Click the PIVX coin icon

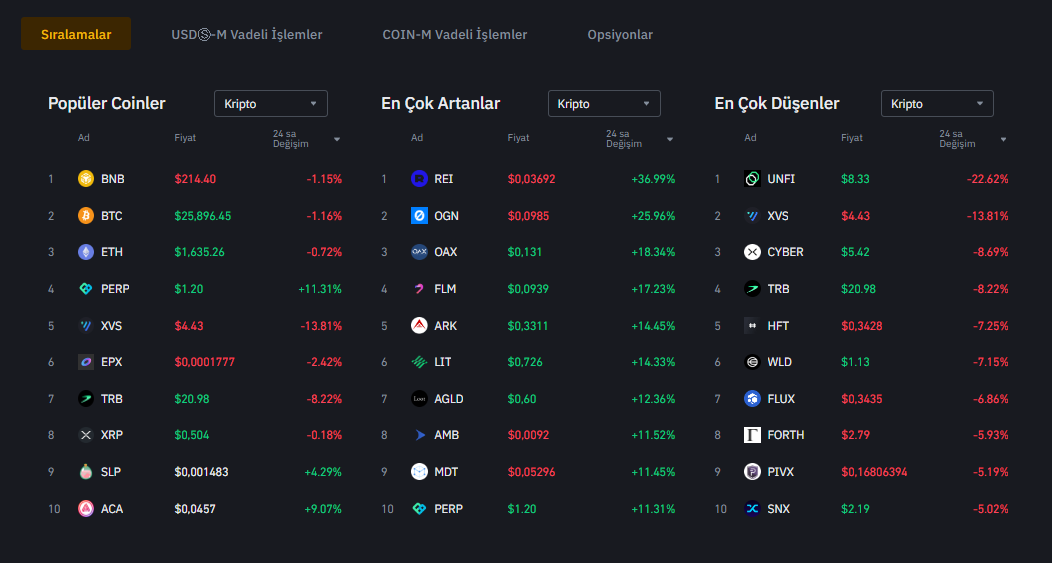[752, 472]
